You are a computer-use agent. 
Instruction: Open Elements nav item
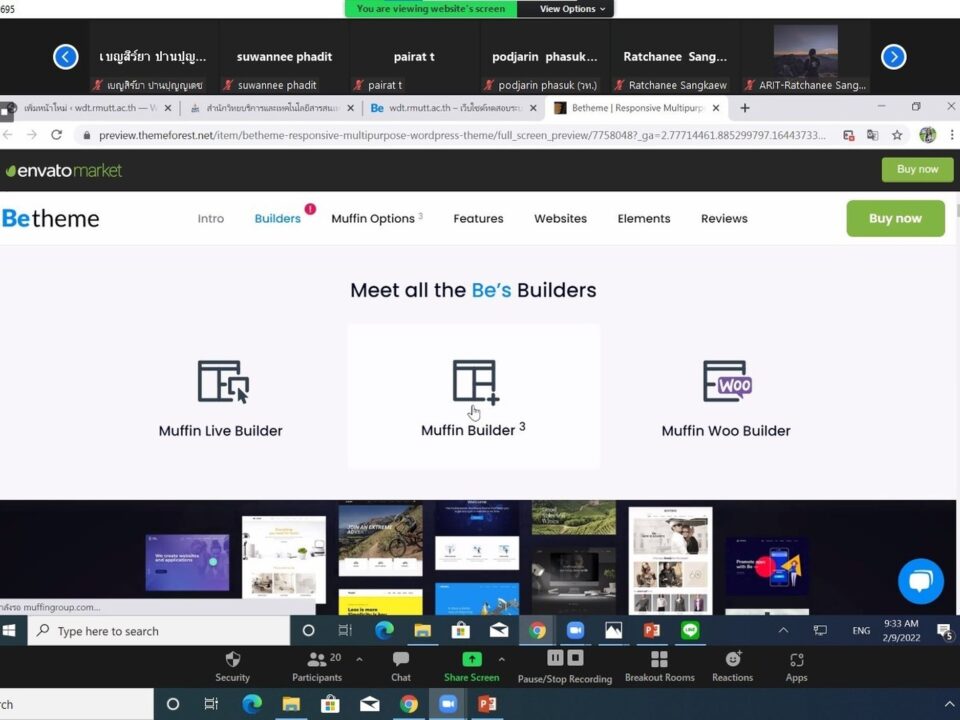(643, 219)
